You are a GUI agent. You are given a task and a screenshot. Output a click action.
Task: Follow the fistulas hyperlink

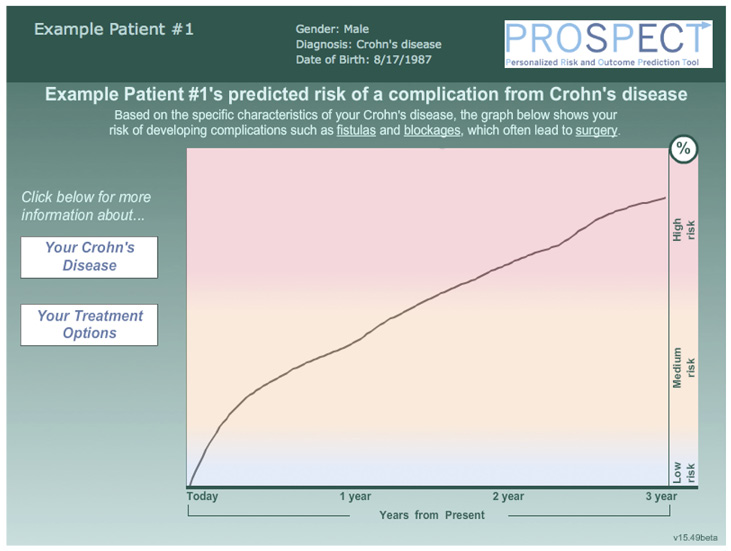click(x=356, y=130)
